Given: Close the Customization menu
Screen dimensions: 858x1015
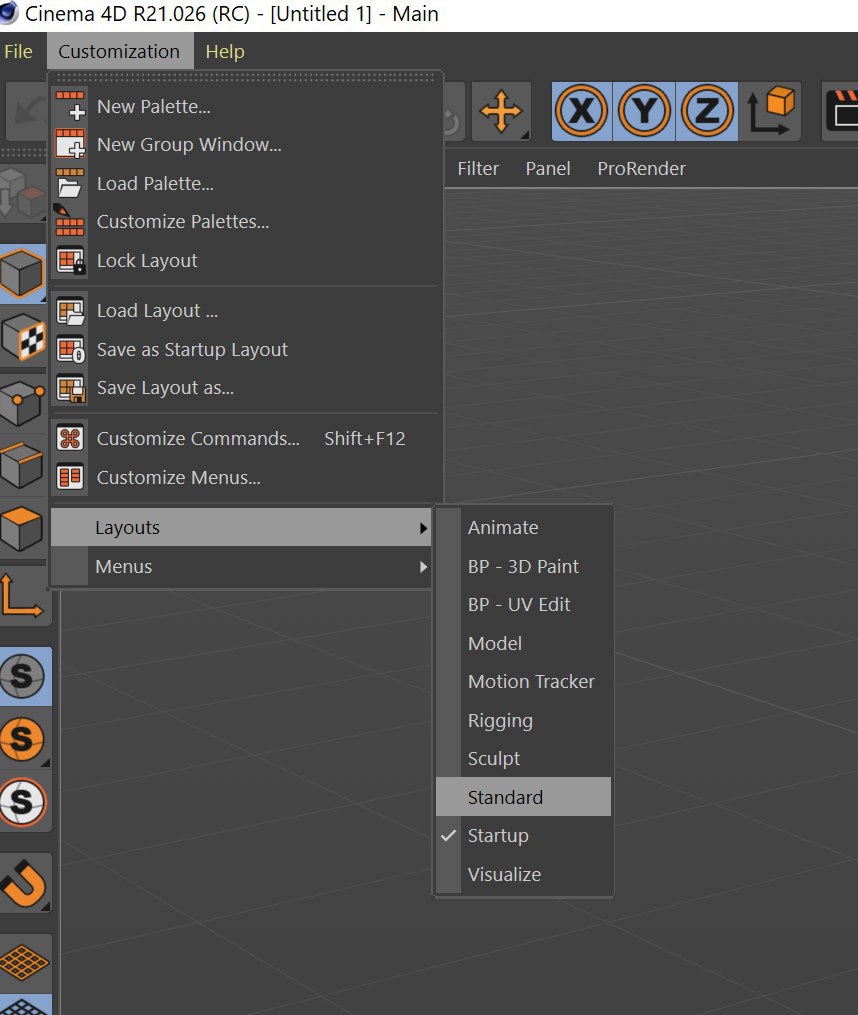Looking at the screenshot, I should pyautogui.click(x=119, y=51).
